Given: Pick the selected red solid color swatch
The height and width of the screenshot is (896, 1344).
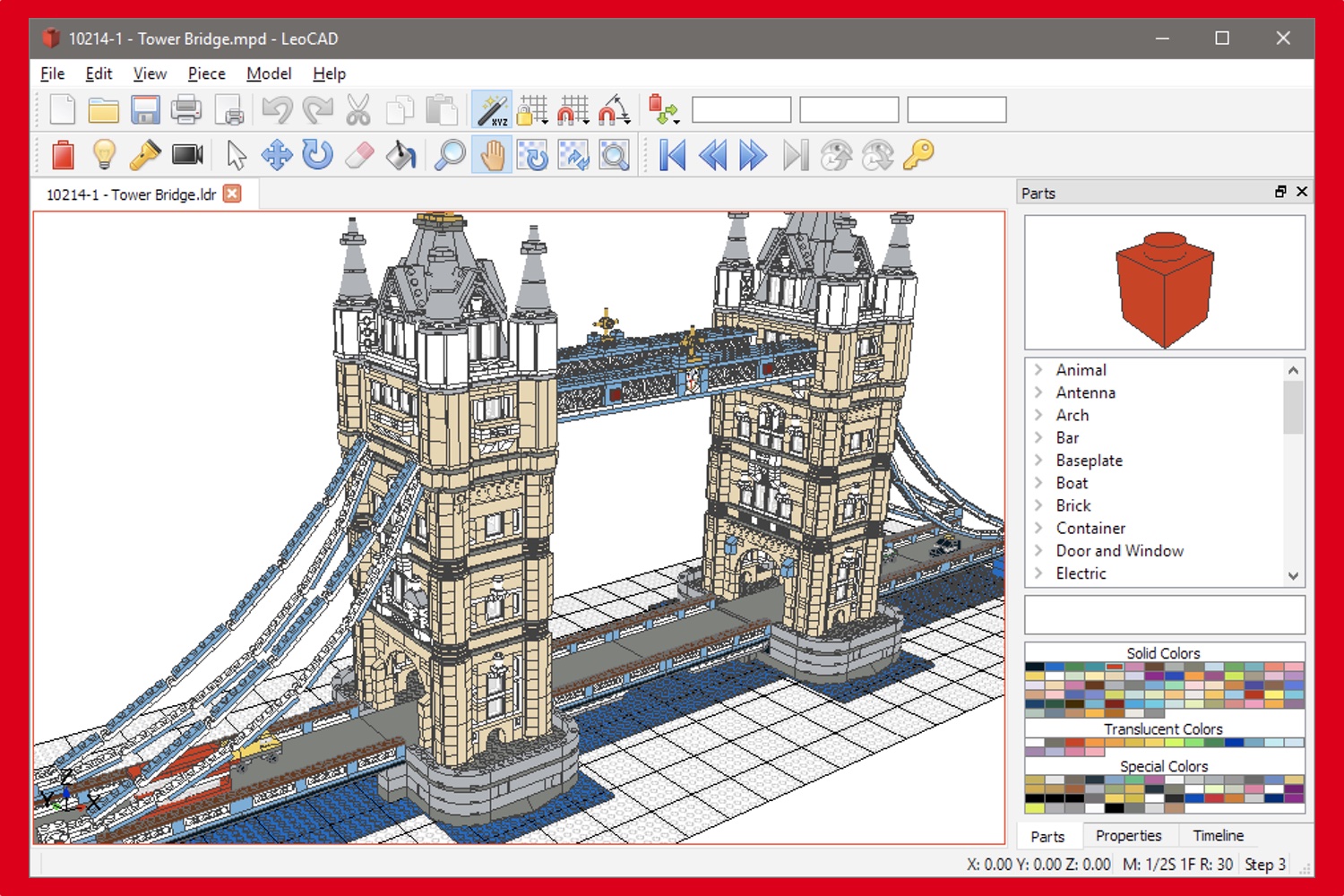Looking at the screenshot, I should click(1115, 667).
